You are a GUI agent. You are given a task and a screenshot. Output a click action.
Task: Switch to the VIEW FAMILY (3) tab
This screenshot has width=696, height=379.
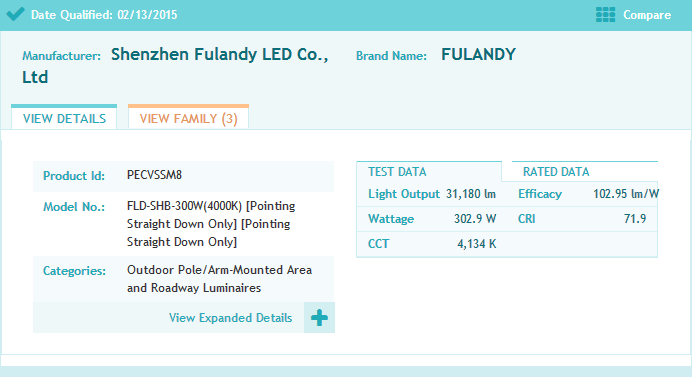(189, 118)
